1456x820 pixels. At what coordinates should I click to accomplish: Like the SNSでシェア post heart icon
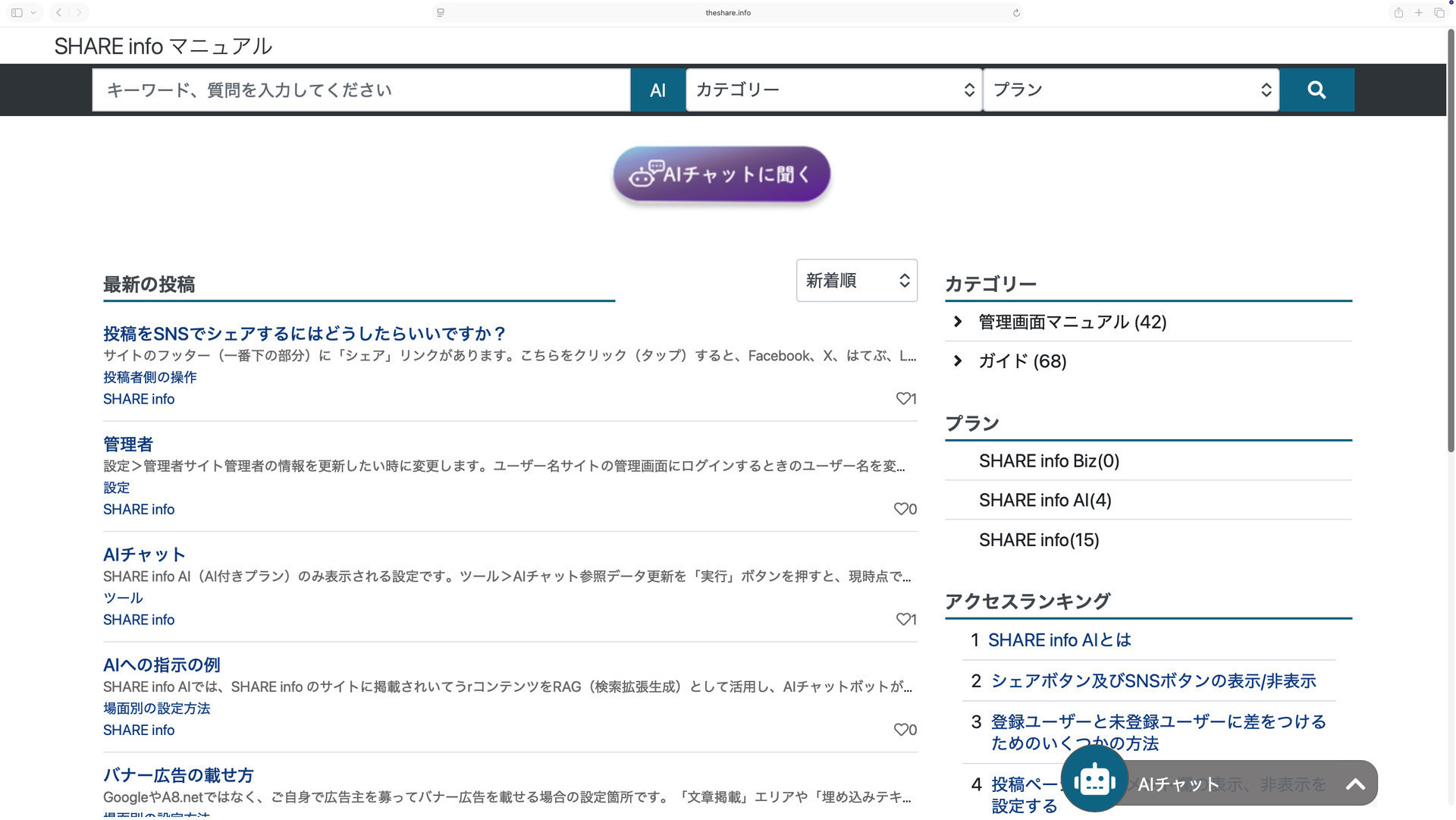pos(902,398)
